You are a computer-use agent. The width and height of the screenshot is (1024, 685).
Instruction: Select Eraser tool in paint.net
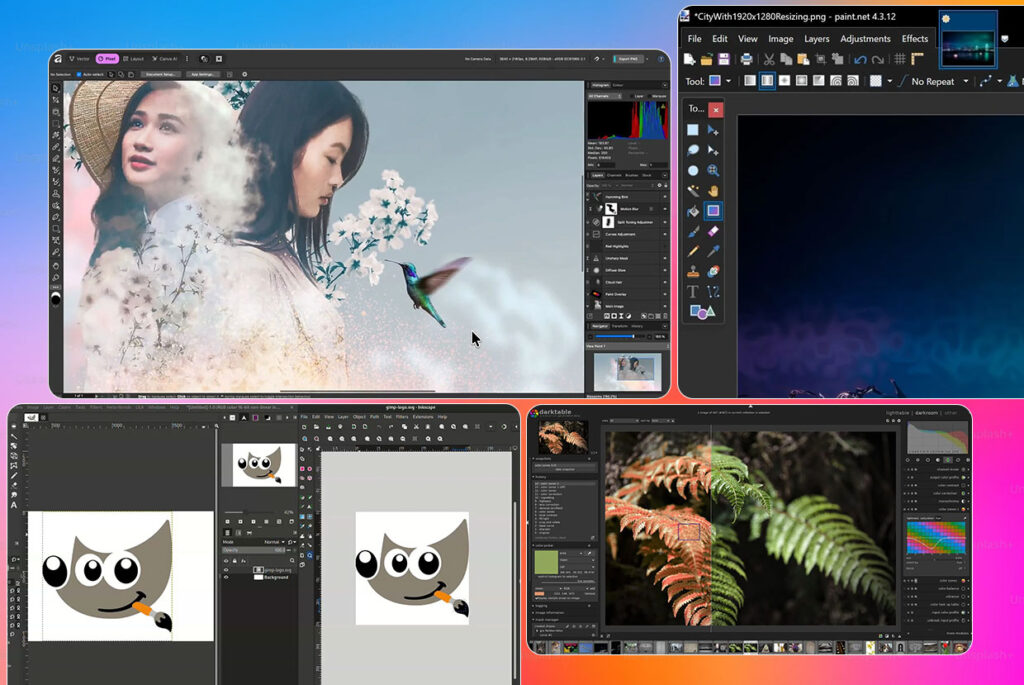713,231
